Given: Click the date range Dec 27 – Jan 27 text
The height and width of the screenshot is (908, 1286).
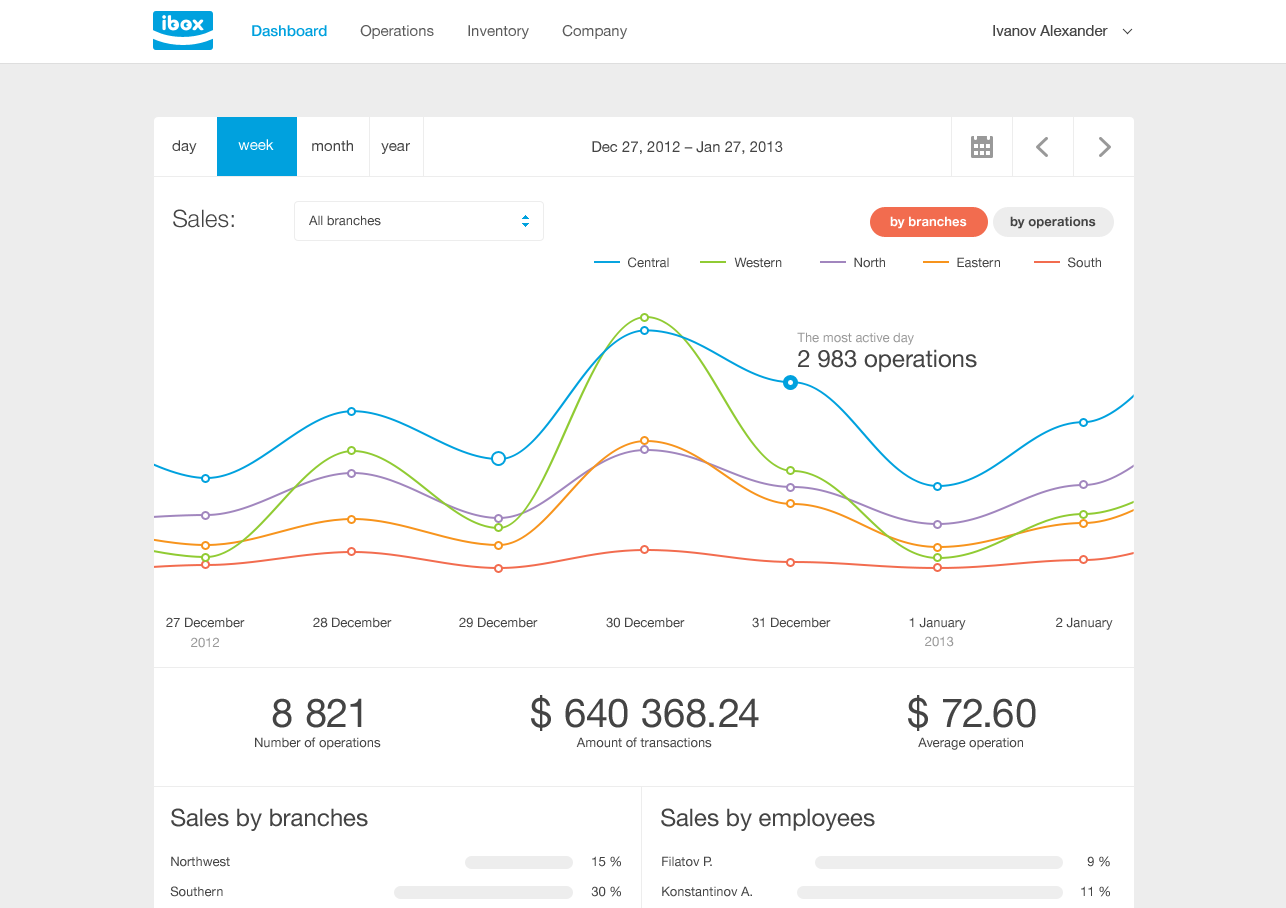Looking at the screenshot, I should [687, 147].
